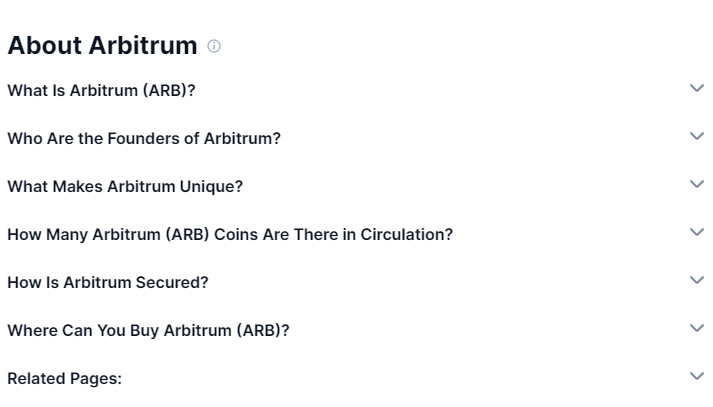Click chevron next to Founders of Arbitrum question
Image resolution: width=713 pixels, height=407 pixels.
click(x=697, y=137)
